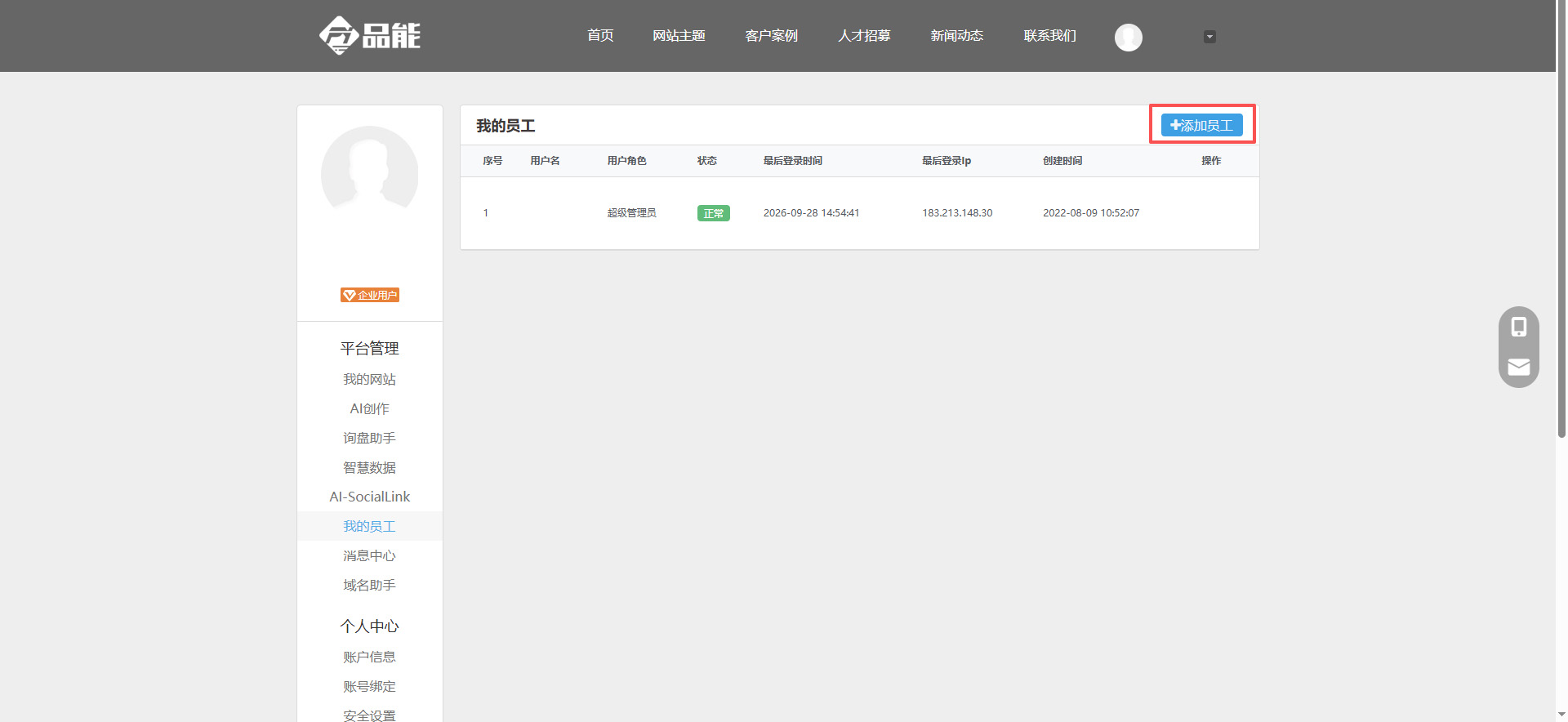Screen dimensions: 1568x722
Task: Open 域名助手 in the sidebar
Action: click(x=370, y=585)
